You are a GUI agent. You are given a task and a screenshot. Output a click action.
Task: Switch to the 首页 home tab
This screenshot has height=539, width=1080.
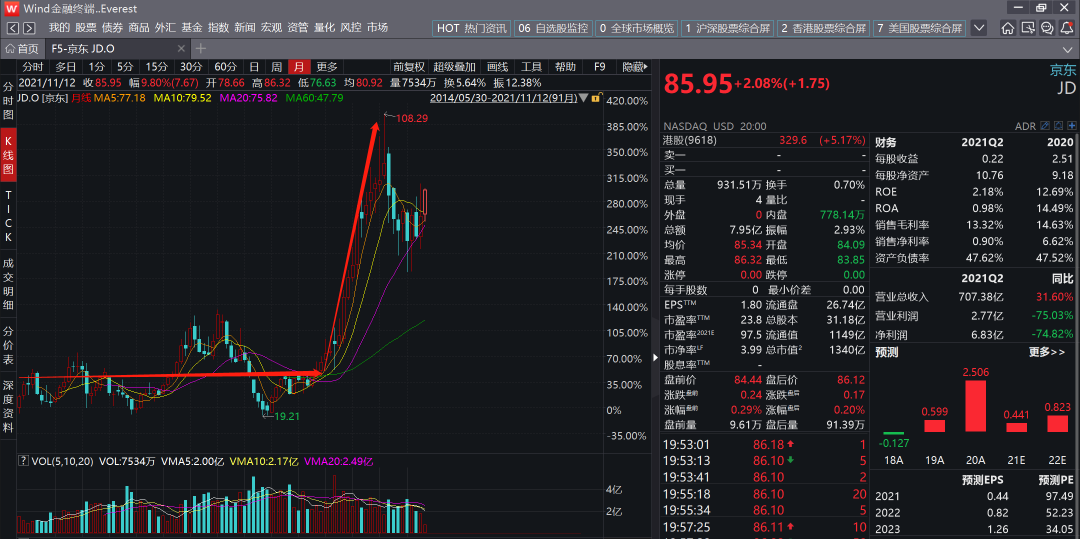tap(22, 48)
